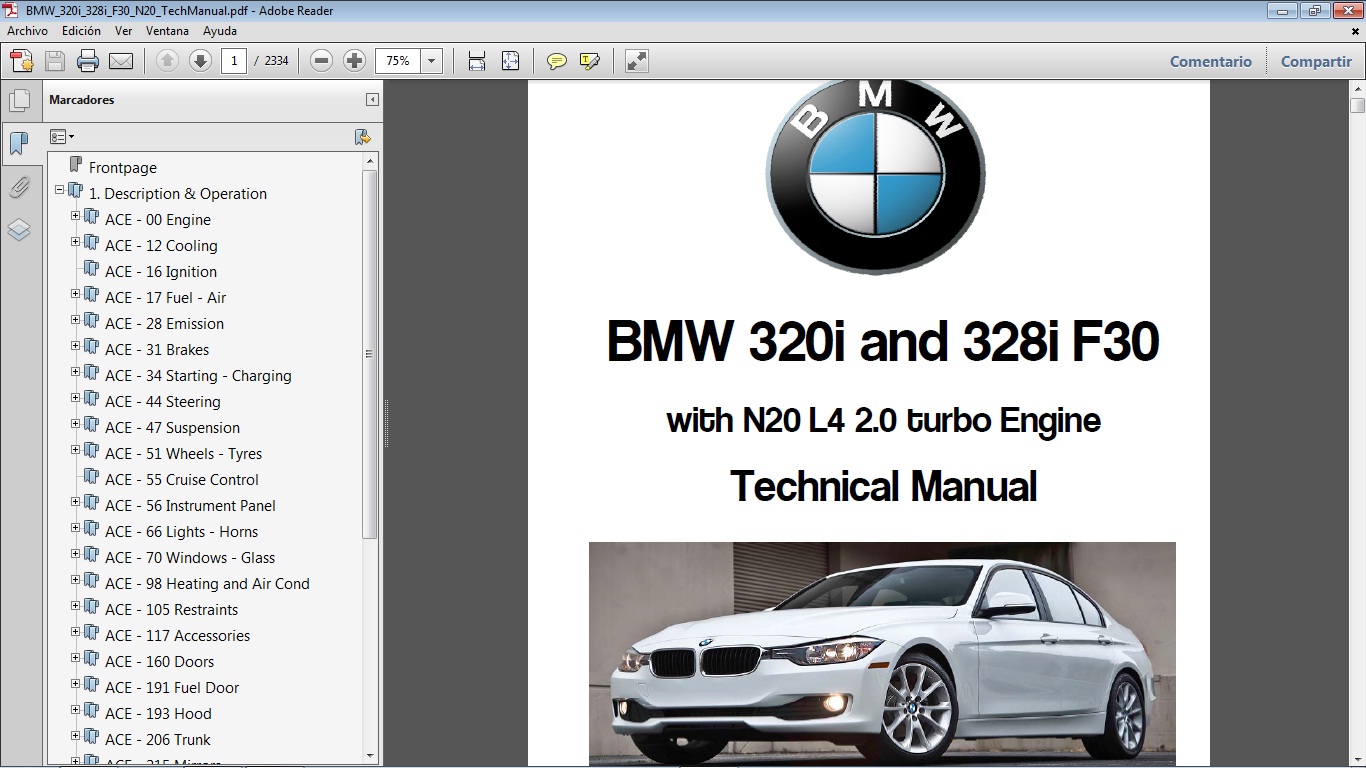The height and width of the screenshot is (768, 1366).
Task: Click the BMW logo image
Action: (x=875, y=176)
